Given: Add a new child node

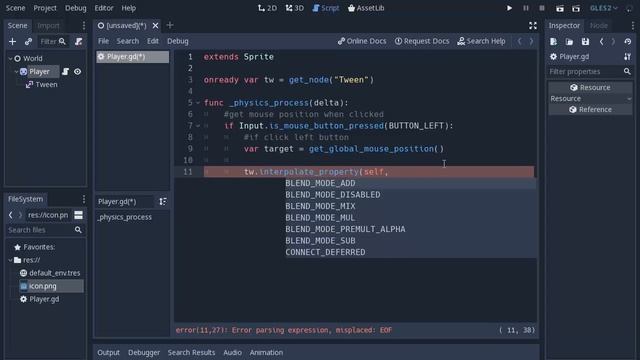Looking at the screenshot, I should (12, 41).
